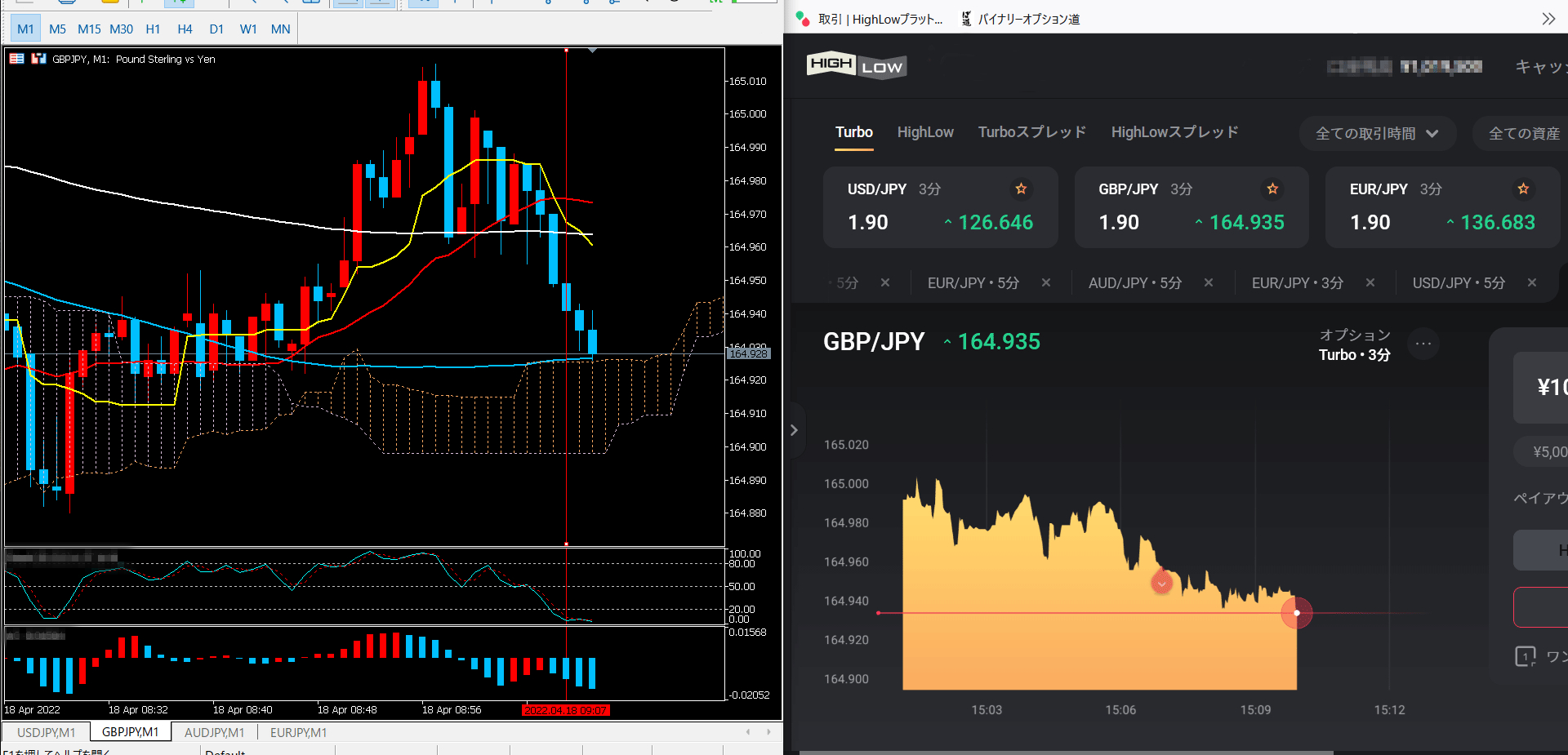
Task: Click the grey High button above Low
Action: (1541, 550)
